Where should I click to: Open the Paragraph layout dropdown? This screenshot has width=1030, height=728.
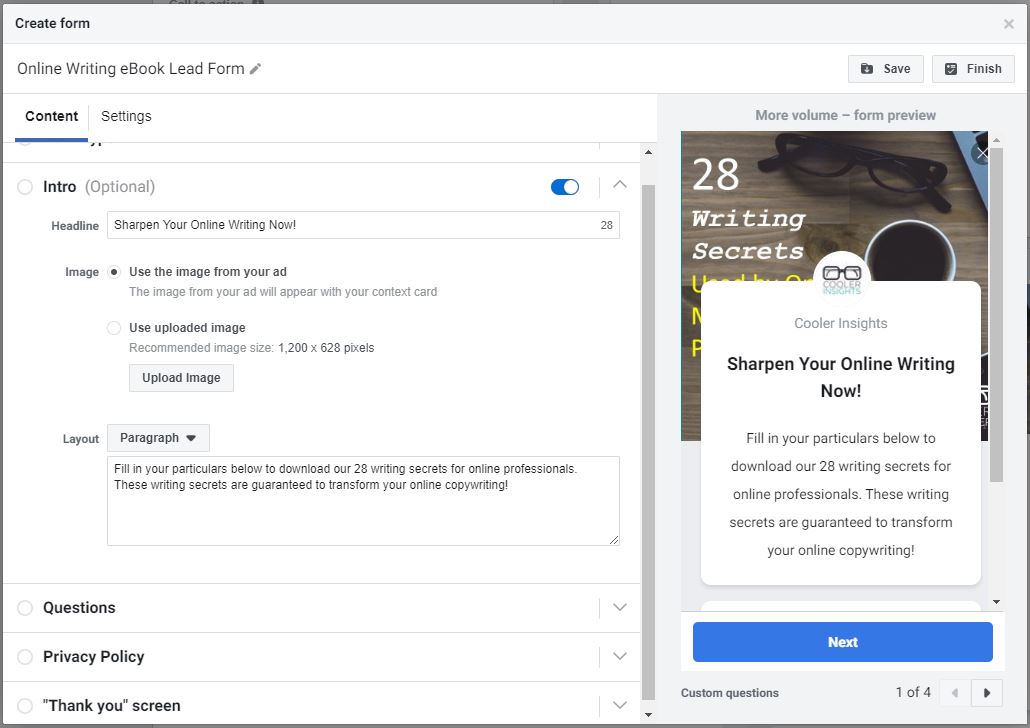click(x=158, y=438)
